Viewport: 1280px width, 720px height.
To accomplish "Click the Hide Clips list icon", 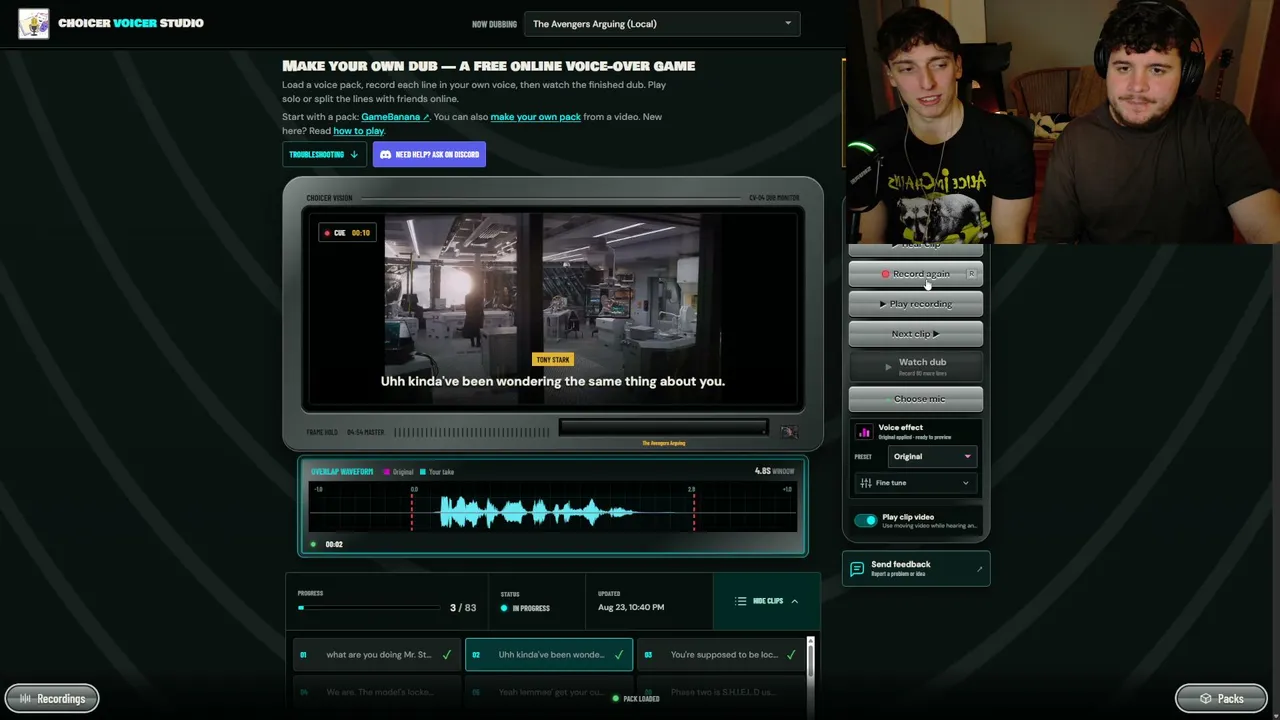I will (x=740, y=601).
